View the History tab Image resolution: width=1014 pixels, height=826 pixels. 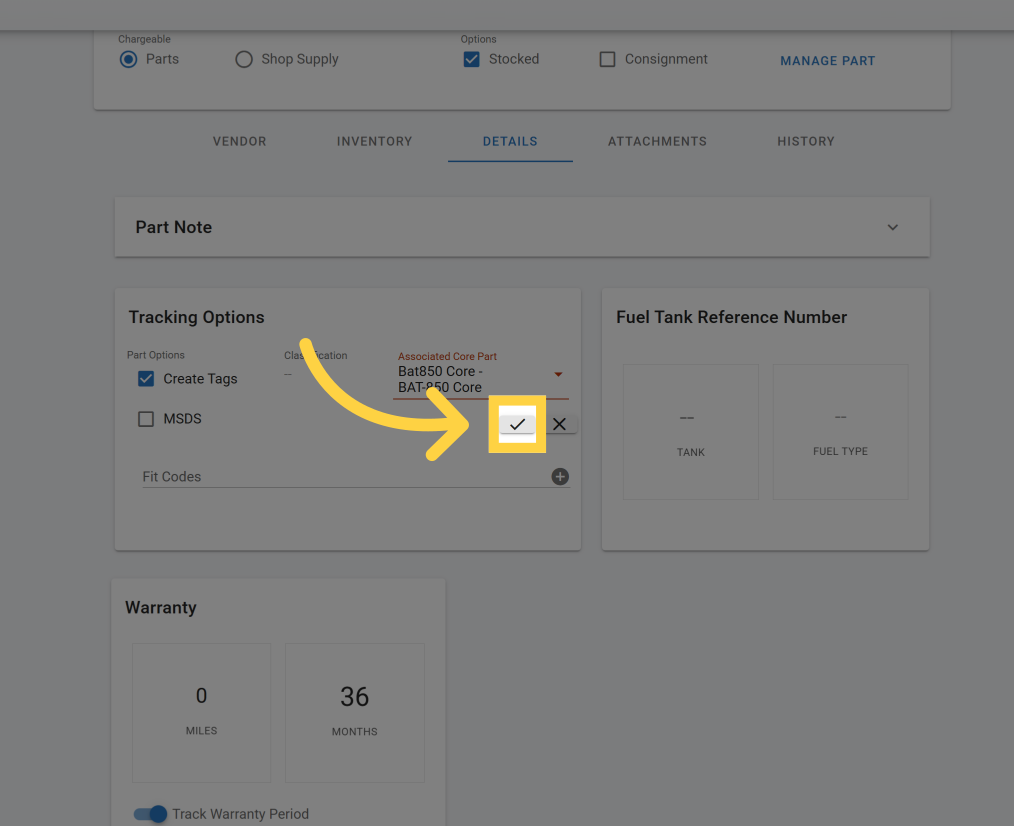(805, 141)
